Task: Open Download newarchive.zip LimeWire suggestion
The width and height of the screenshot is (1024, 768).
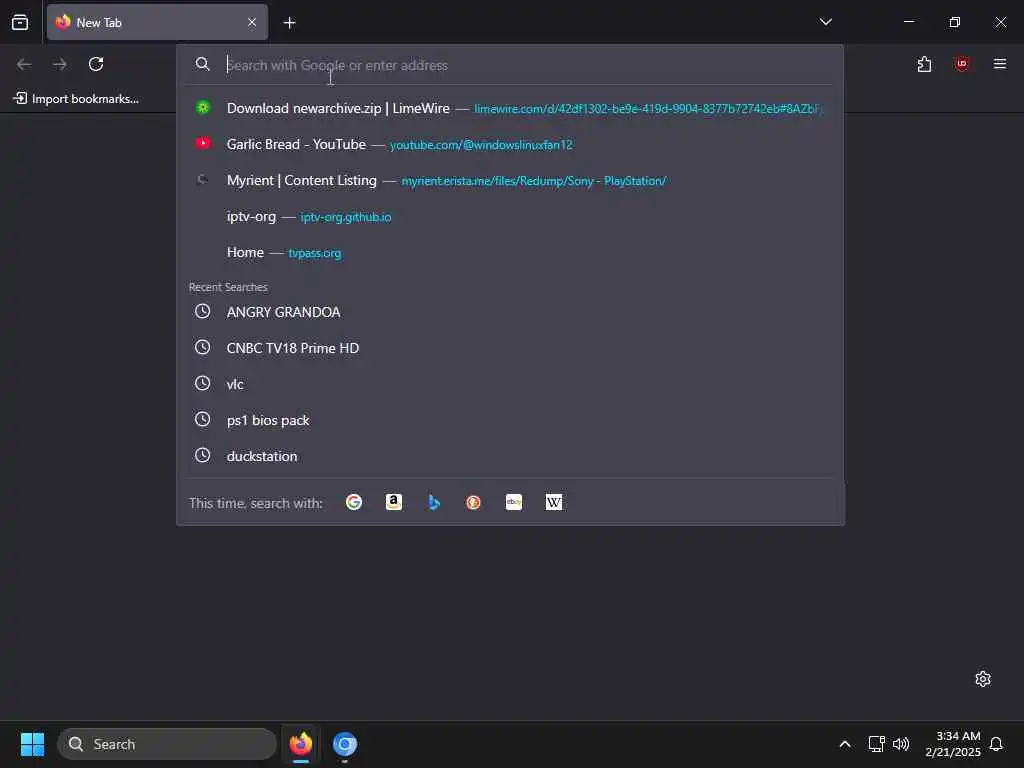Action: [510, 108]
